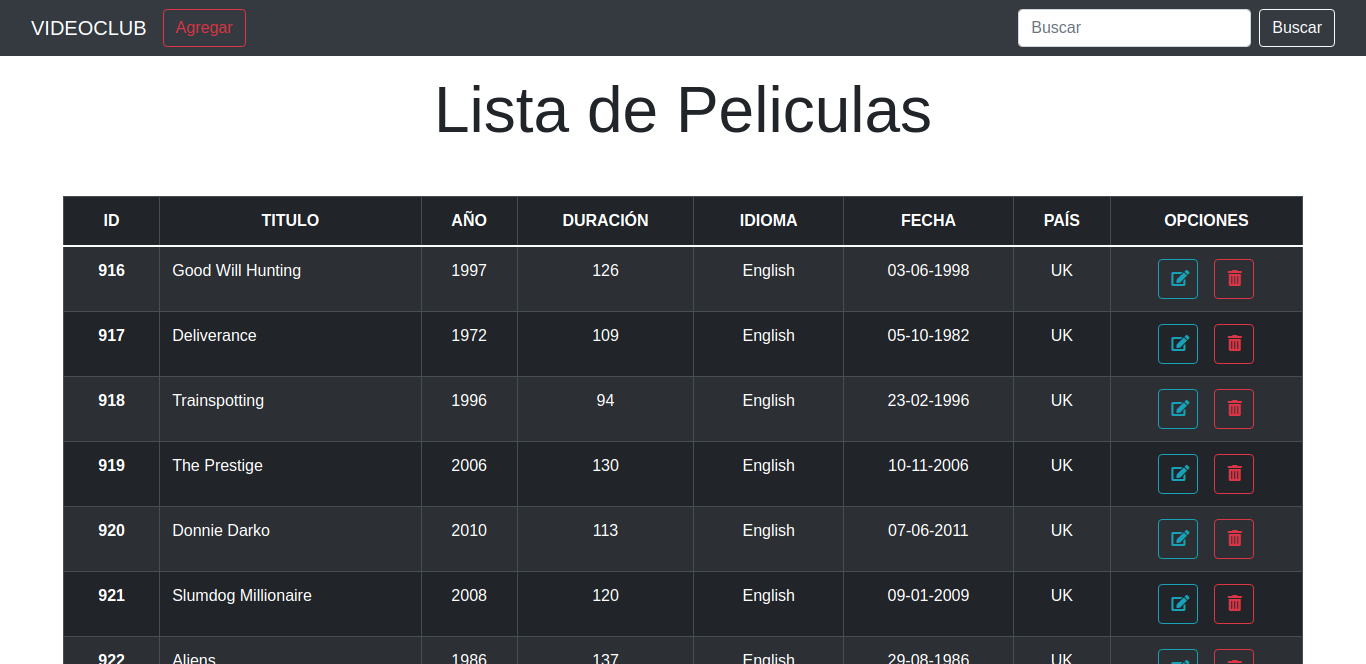This screenshot has width=1366, height=664.
Task: Edit The Prestige record
Action: point(1178,474)
